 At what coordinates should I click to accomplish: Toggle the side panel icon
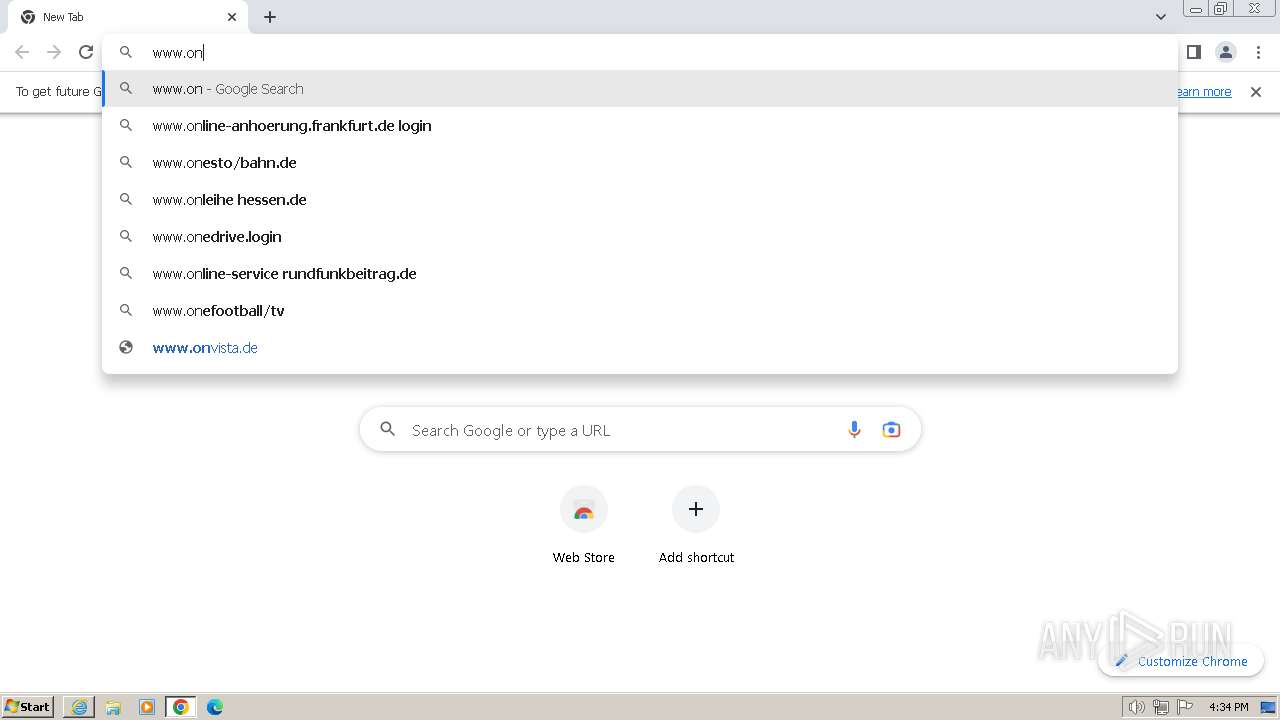1193,52
